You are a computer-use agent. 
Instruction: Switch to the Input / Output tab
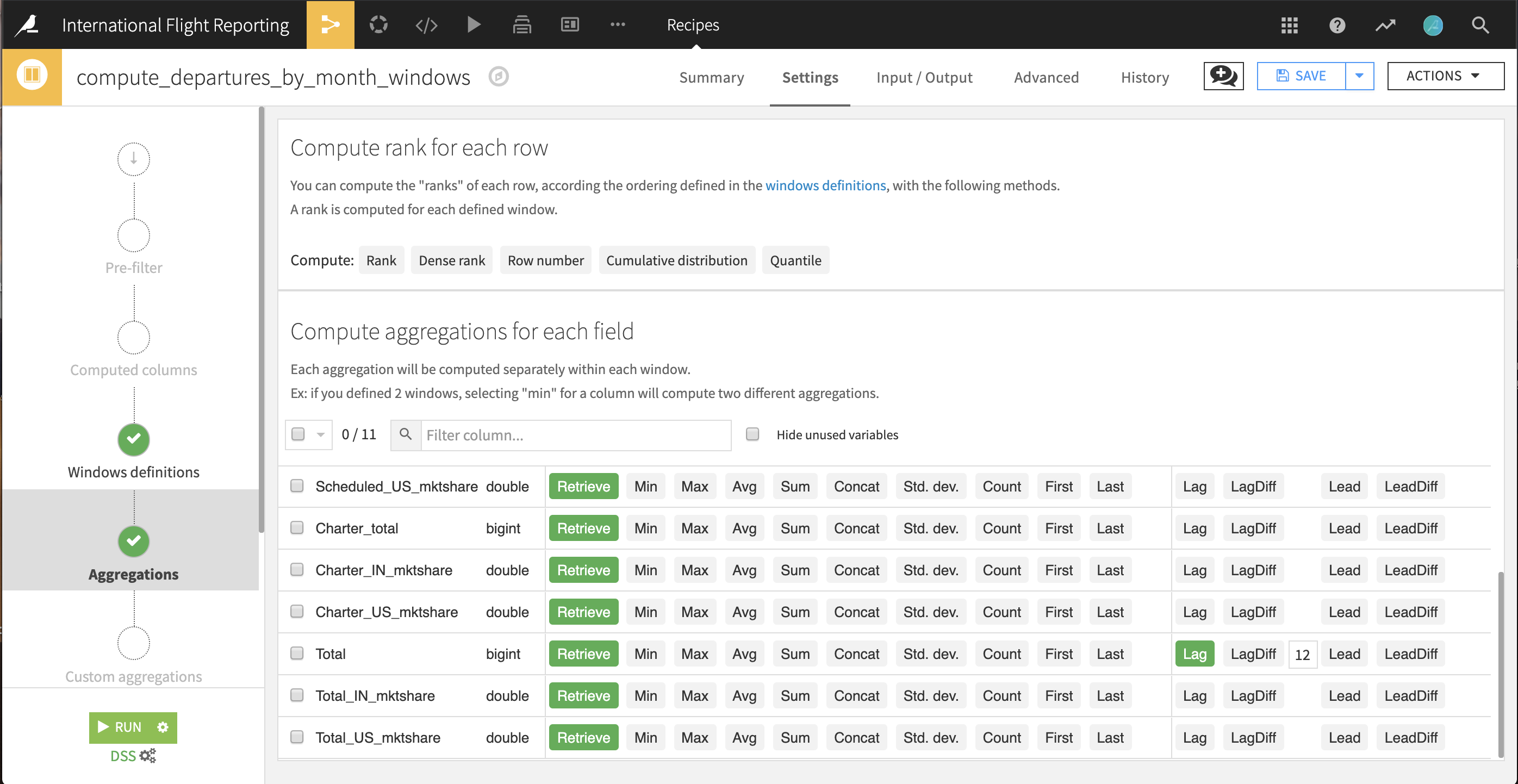coord(924,77)
